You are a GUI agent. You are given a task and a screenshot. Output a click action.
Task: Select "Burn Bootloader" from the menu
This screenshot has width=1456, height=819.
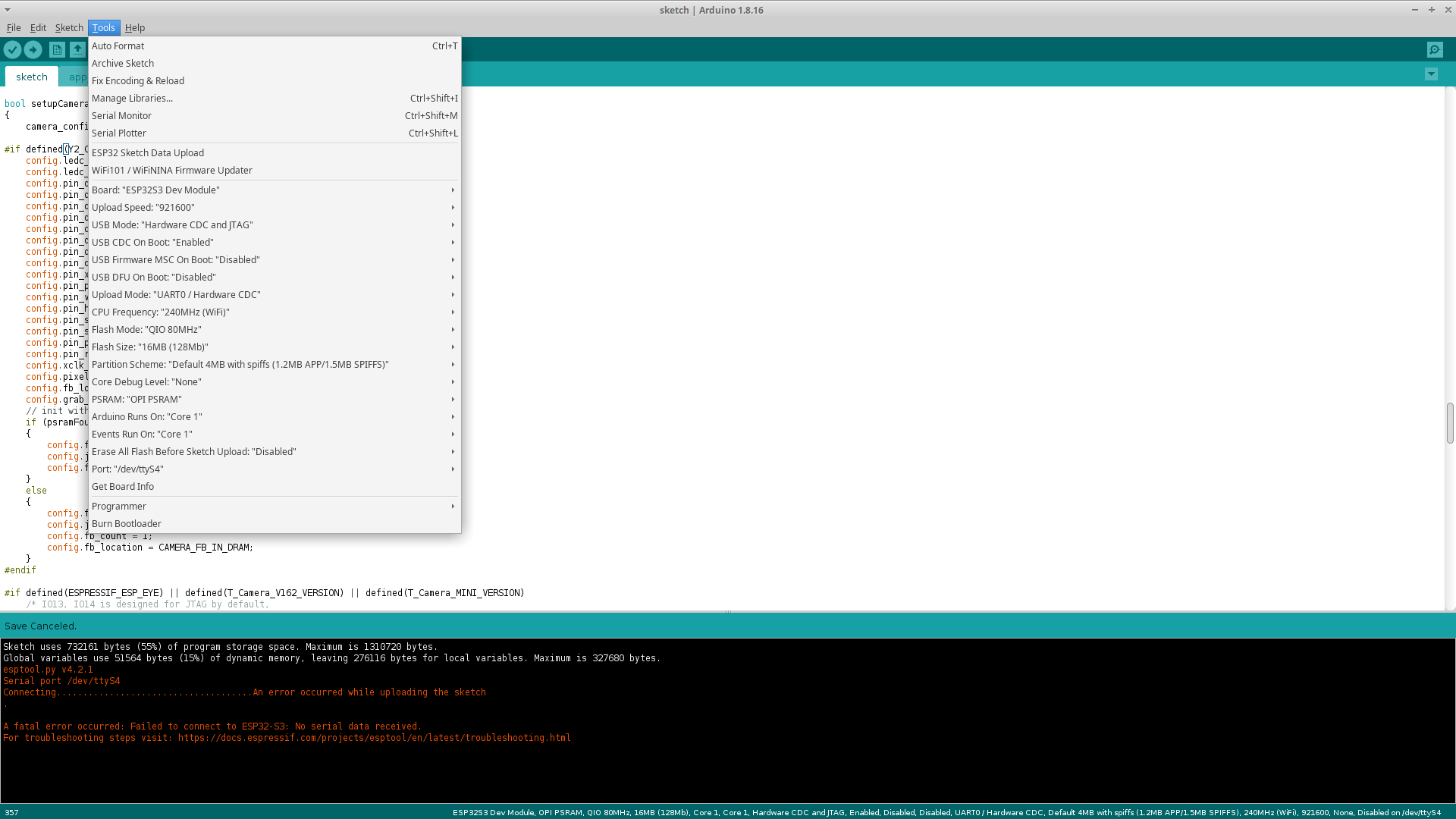(x=126, y=523)
